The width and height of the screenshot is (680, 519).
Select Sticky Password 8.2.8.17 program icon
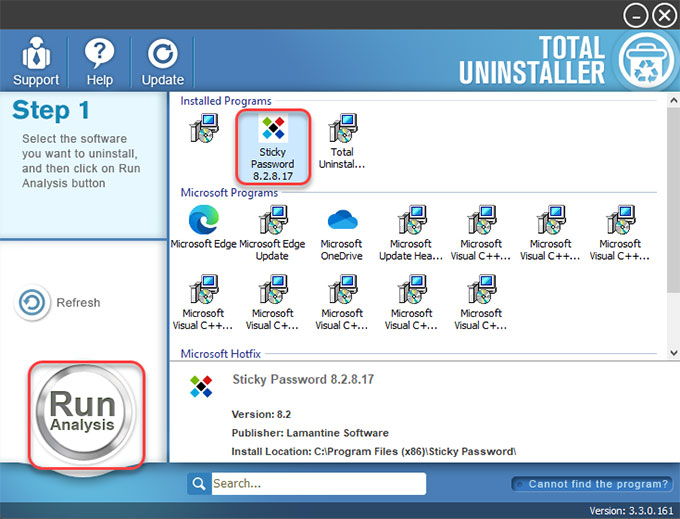point(273,146)
